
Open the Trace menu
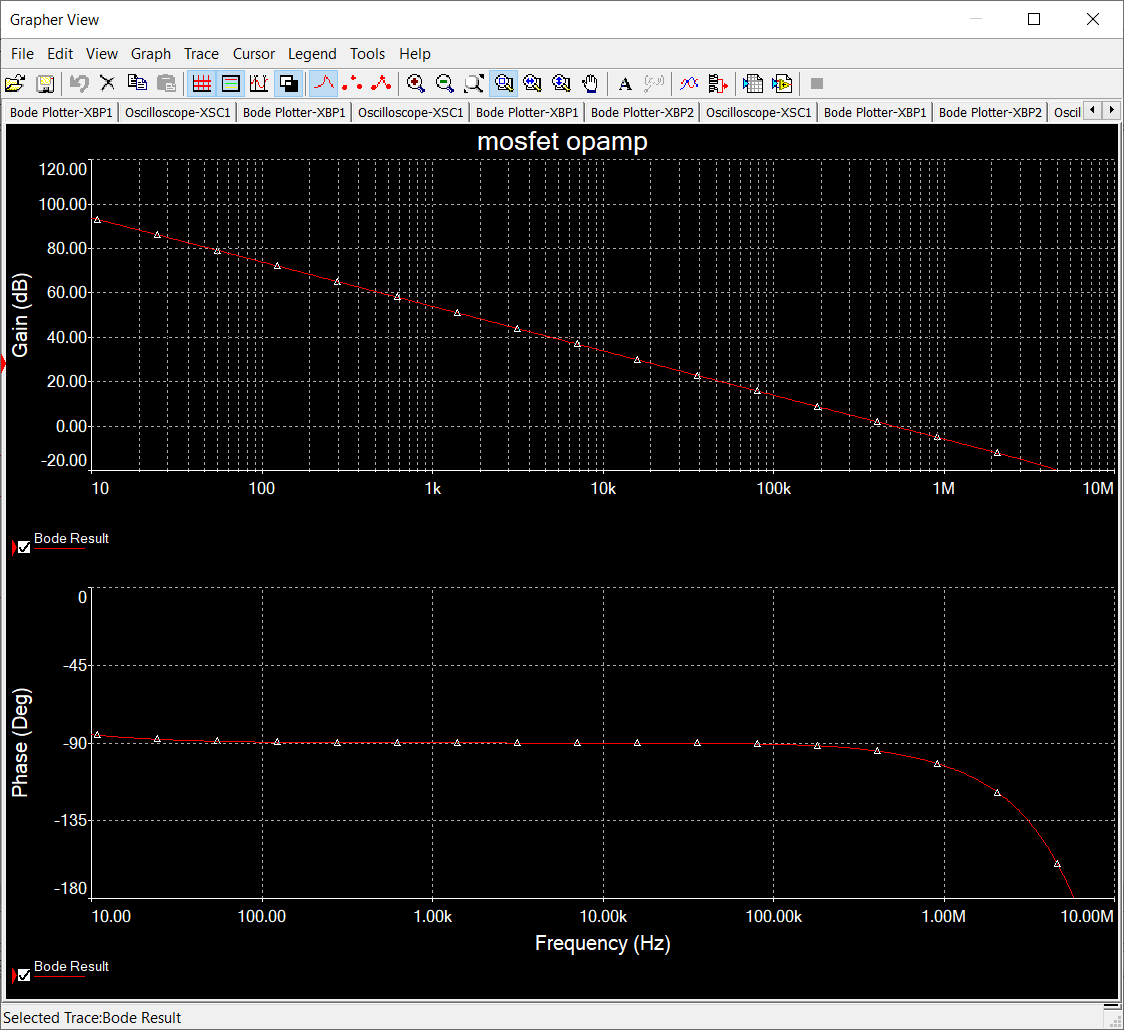201,54
